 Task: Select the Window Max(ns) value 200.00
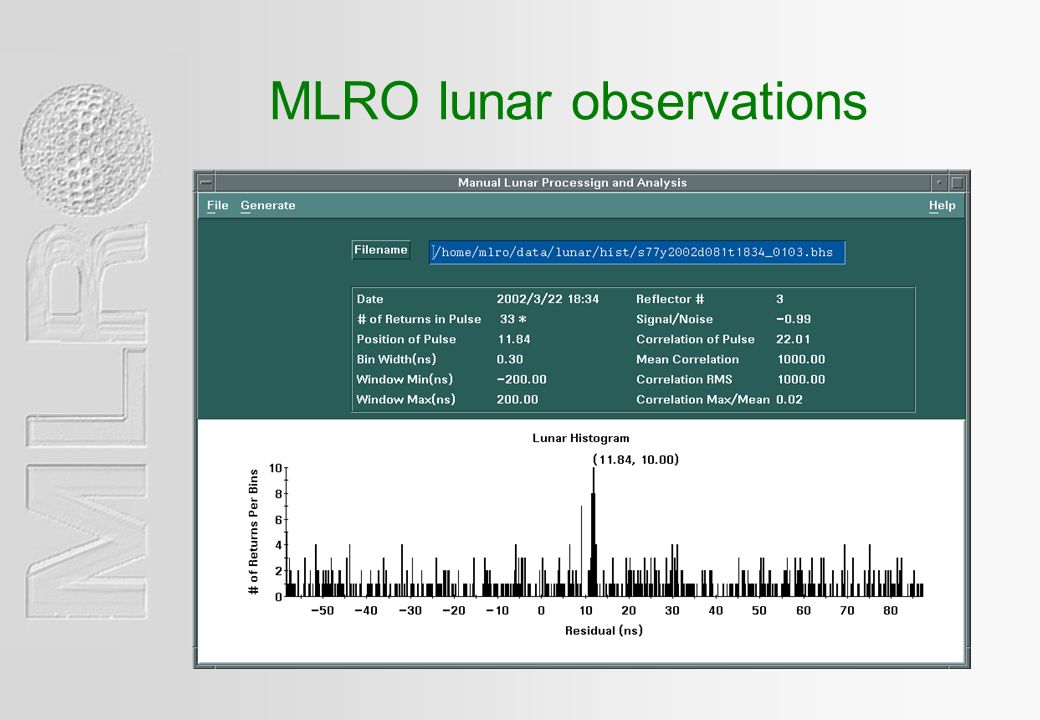click(x=517, y=399)
